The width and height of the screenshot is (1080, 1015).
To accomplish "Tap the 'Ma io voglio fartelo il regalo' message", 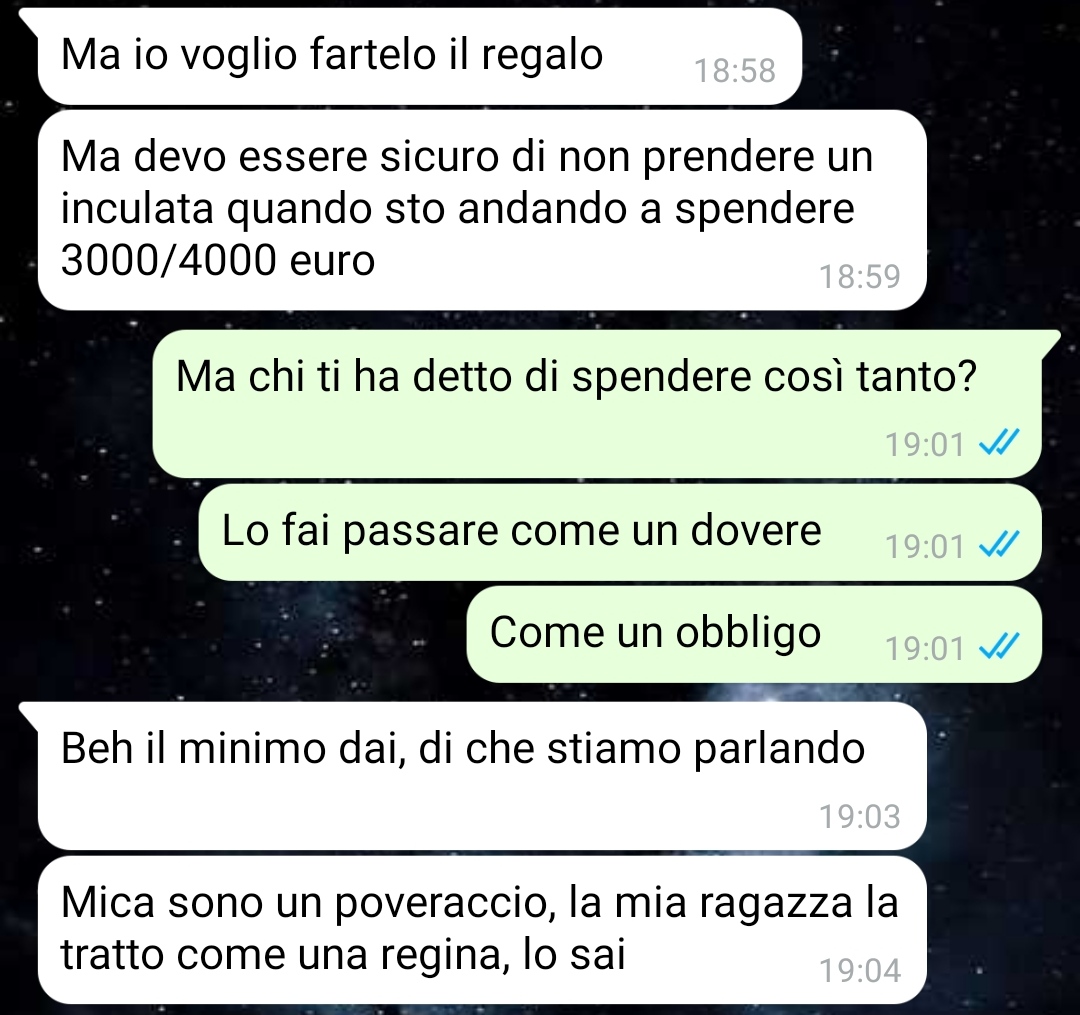I will pos(419,56).
